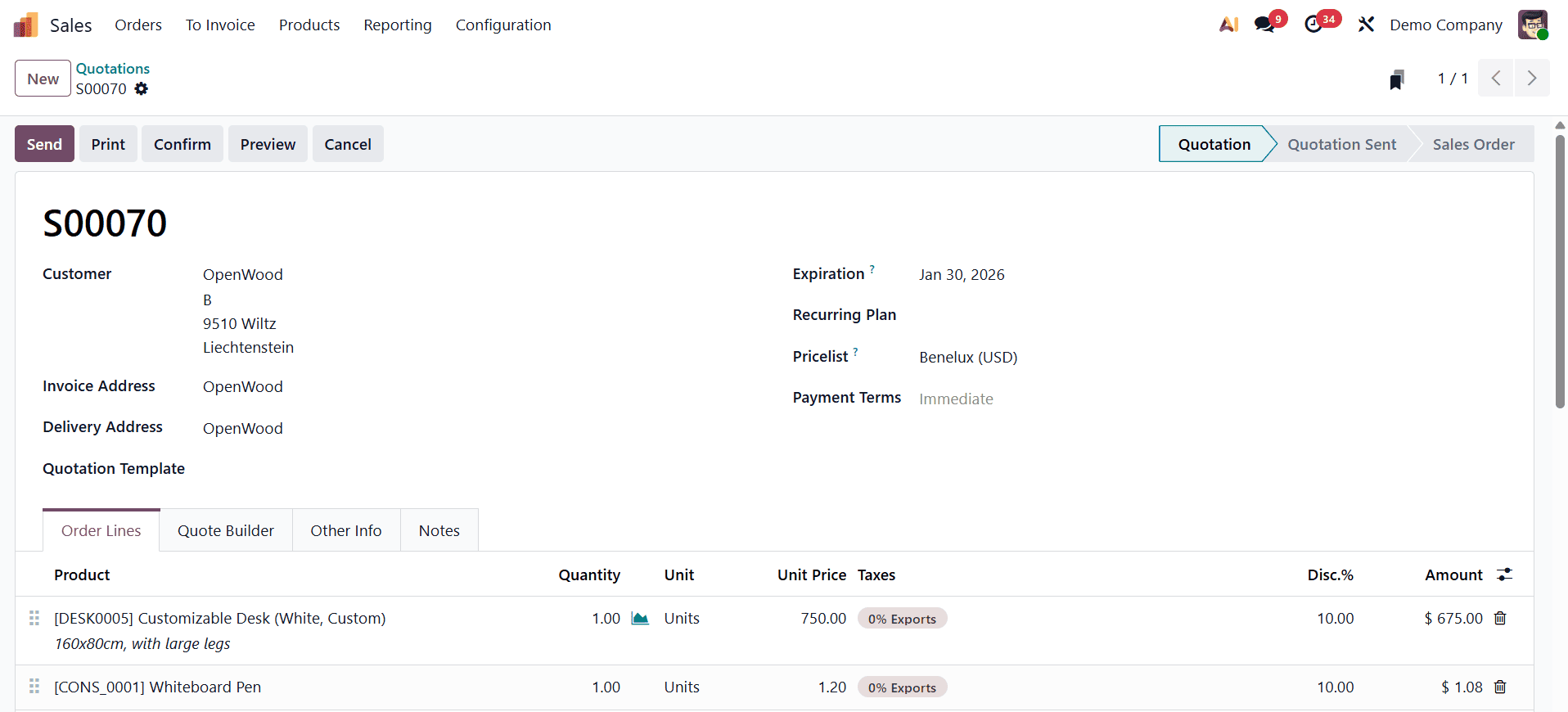This screenshot has height=712, width=1568.
Task: Open the Expiration help tooltip mark
Action: 872,268
